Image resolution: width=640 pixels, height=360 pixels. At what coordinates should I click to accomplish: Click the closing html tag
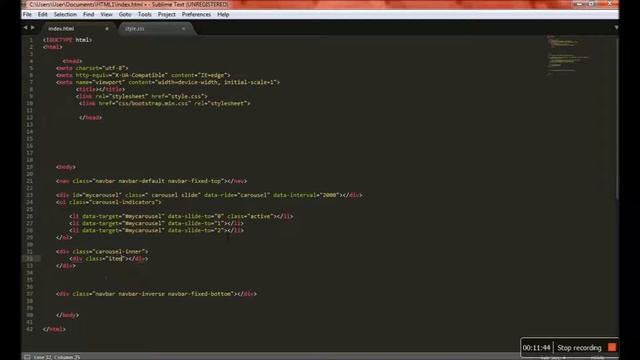pyautogui.click(x=54, y=329)
